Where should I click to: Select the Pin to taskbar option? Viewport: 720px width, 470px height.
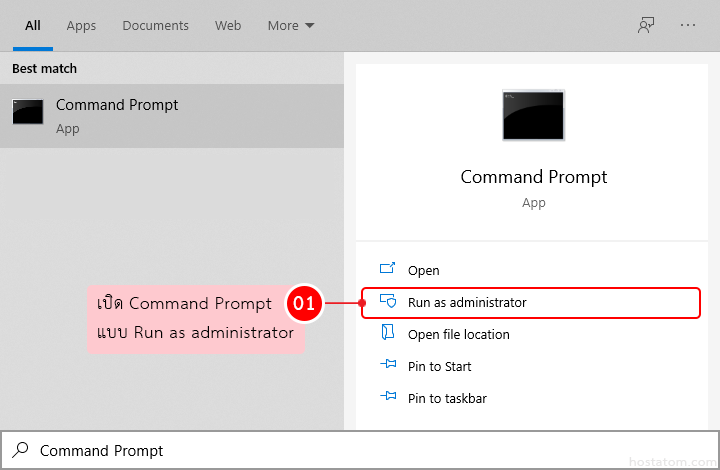point(447,398)
